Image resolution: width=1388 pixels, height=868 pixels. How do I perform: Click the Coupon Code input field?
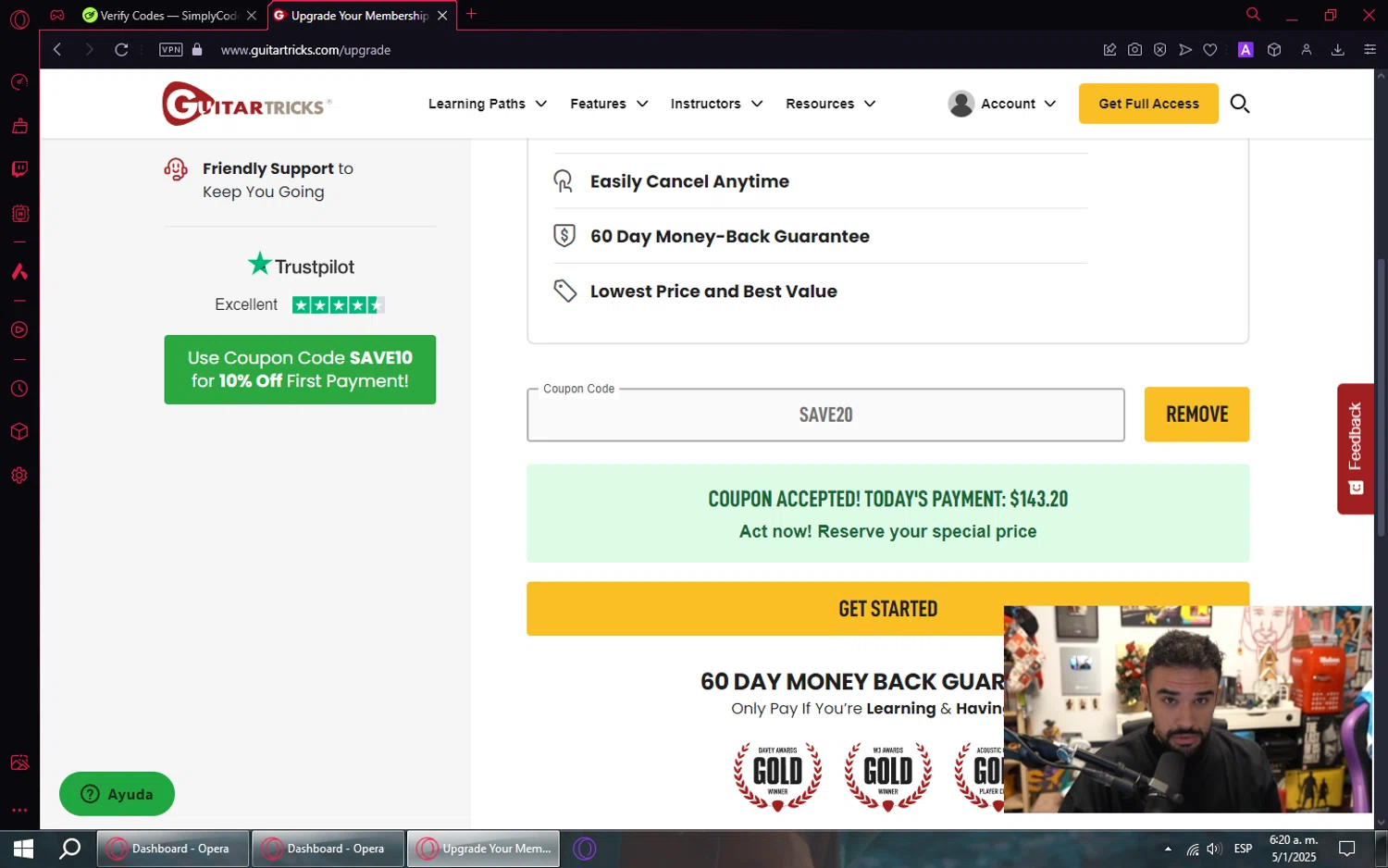click(x=825, y=415)
